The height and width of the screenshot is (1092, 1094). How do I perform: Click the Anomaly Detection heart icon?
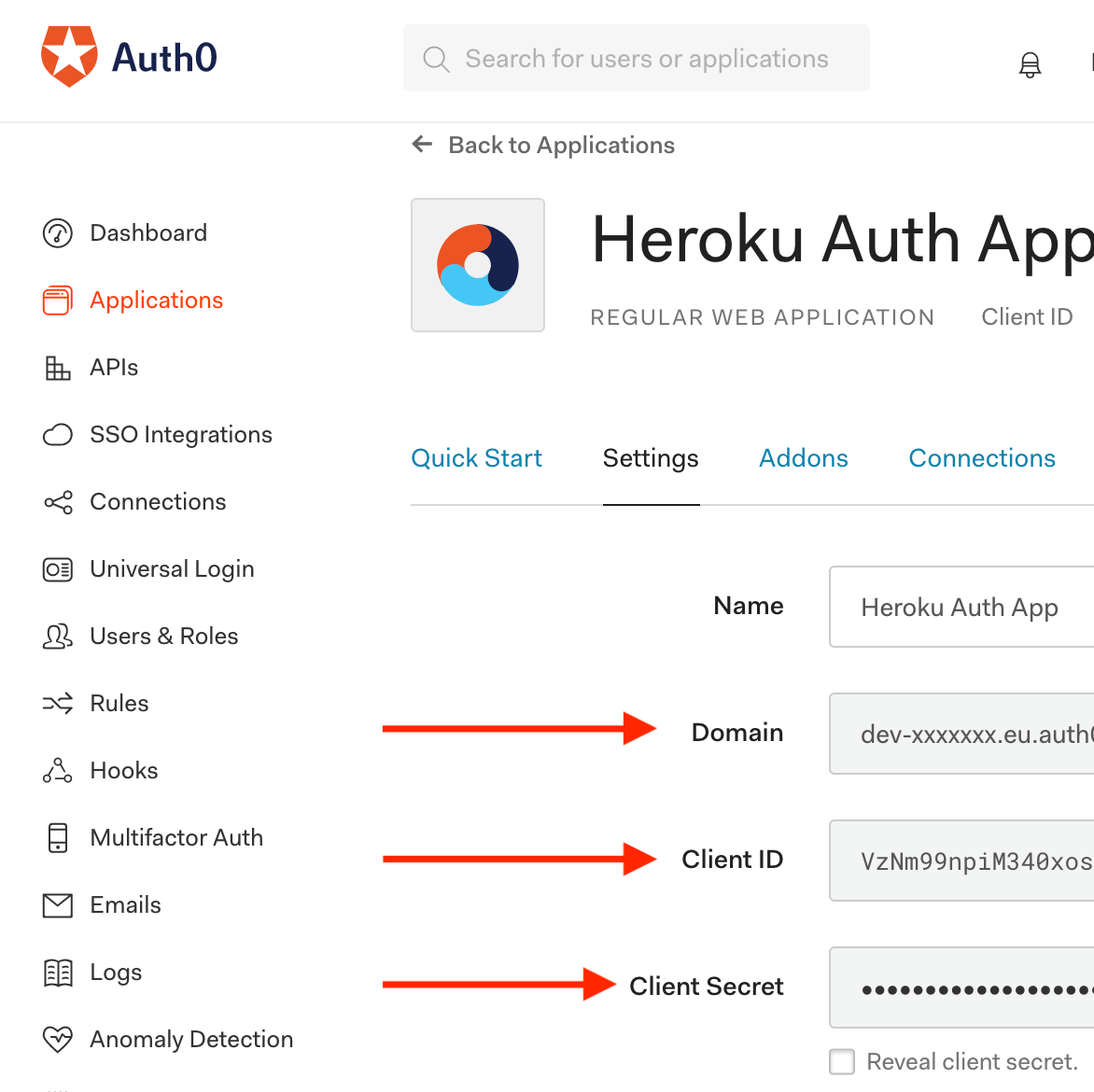tap(57, 1040)
